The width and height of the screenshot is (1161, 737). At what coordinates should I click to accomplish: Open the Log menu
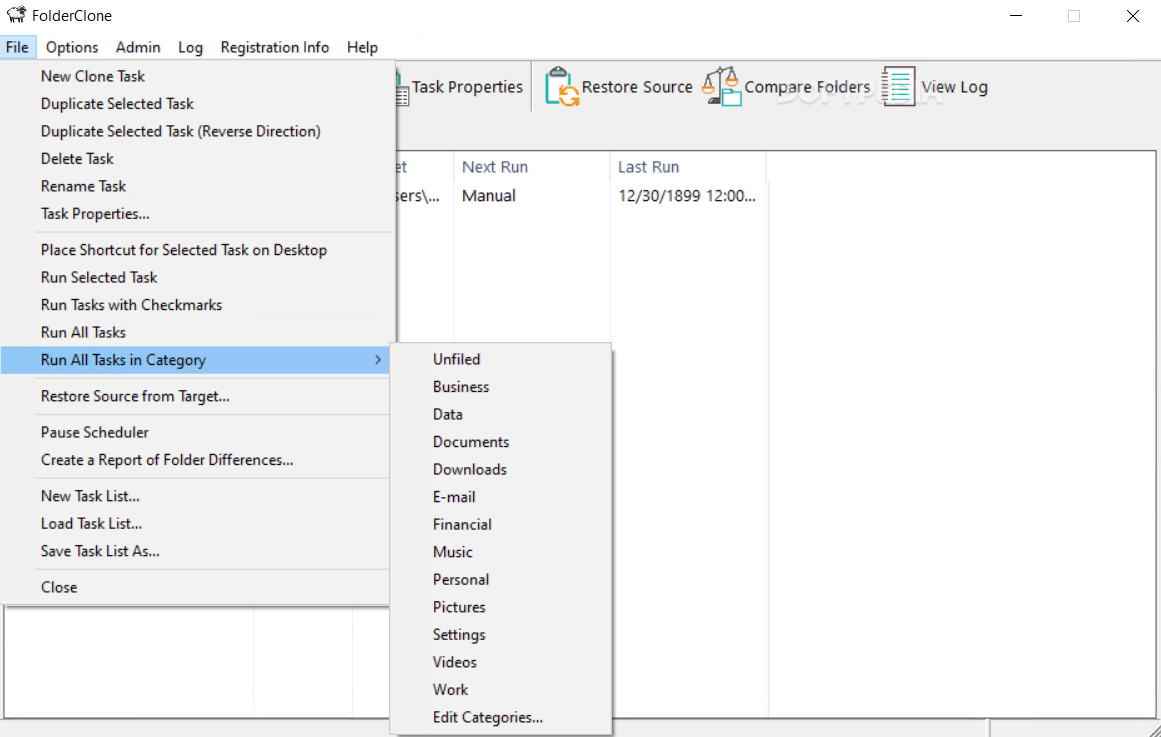pyautogui.click(x=190, y=47)
